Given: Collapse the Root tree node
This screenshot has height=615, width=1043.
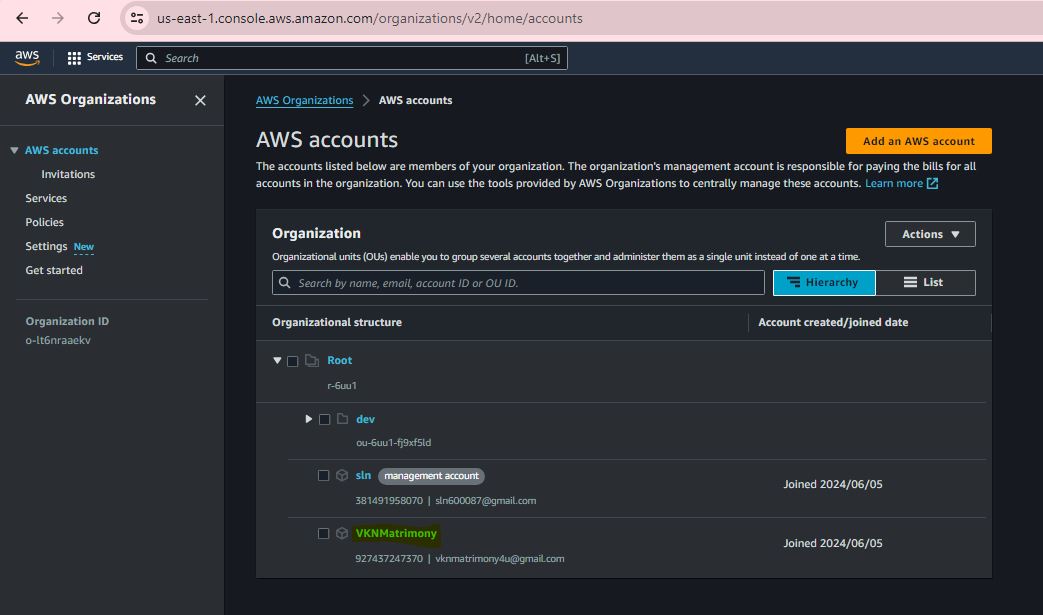Looking at the screenshot, I should click(x=278, y=361).
